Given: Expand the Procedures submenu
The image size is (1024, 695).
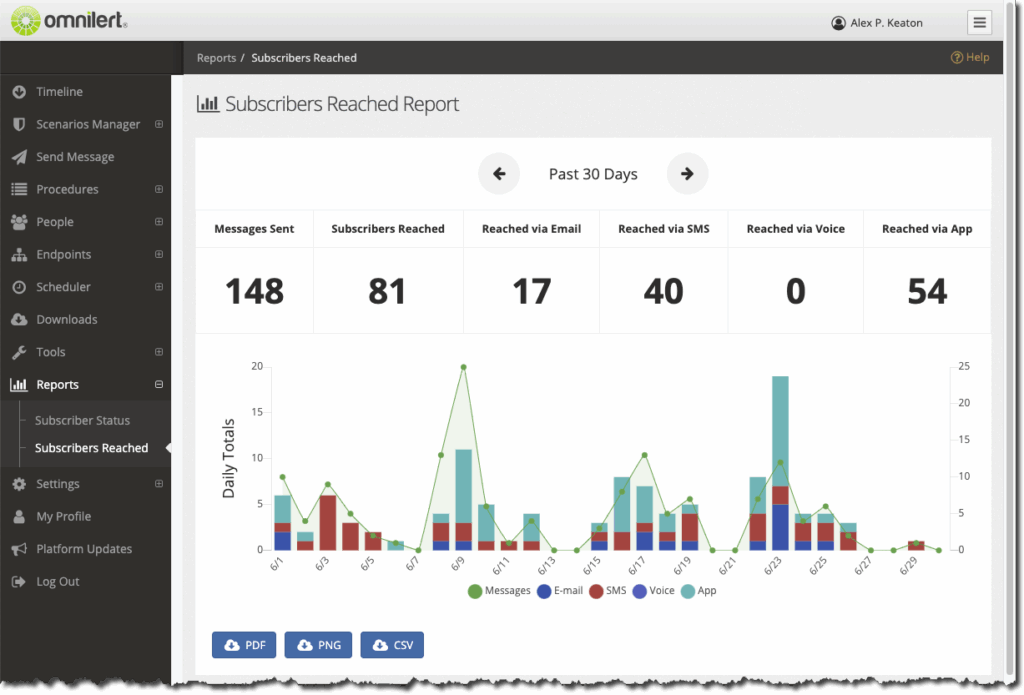Looking at the screenshot, I should (159, 190).
